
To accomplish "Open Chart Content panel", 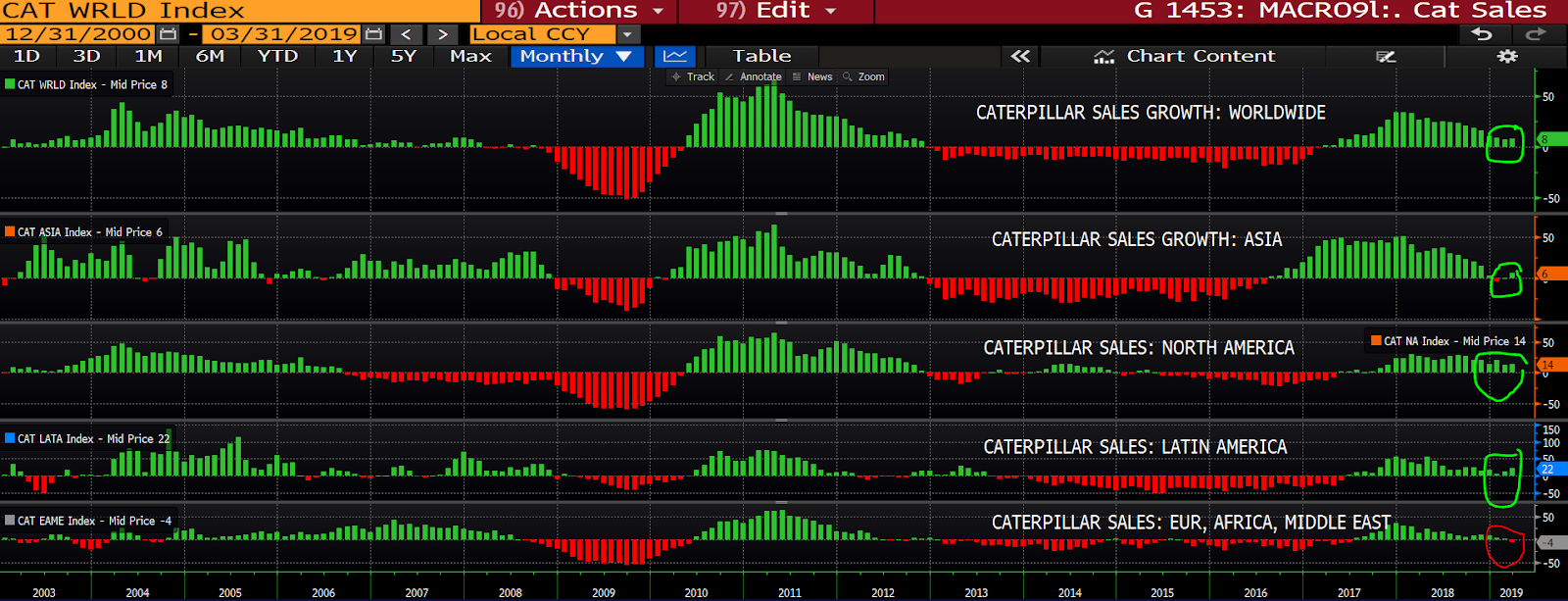I will [x=1185, y=56].
